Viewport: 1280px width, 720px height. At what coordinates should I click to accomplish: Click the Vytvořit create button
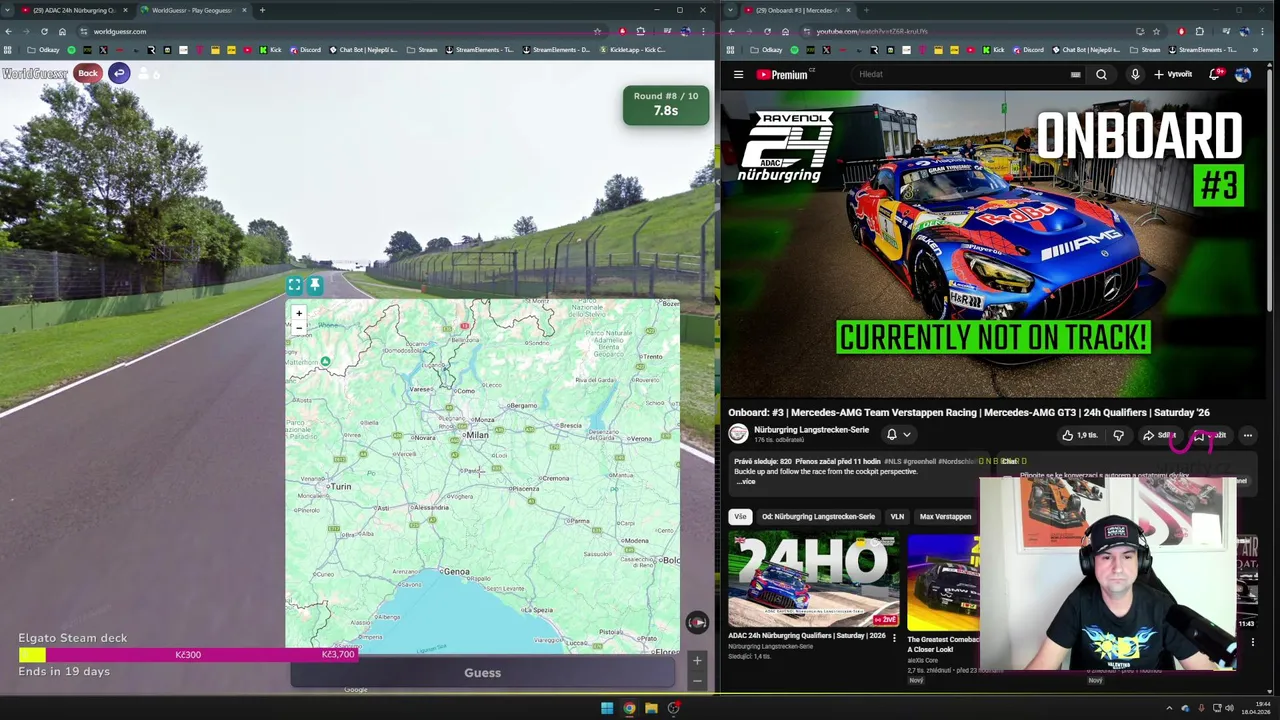point(1173,74)
